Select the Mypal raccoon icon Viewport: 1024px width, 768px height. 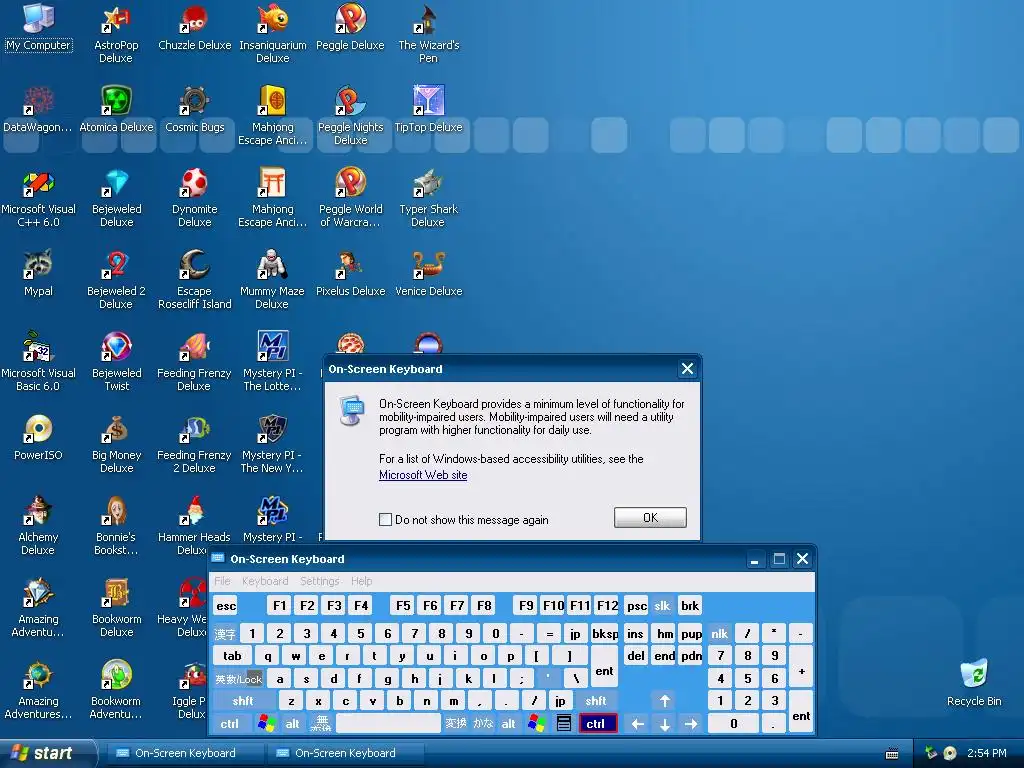pos(39,273)
